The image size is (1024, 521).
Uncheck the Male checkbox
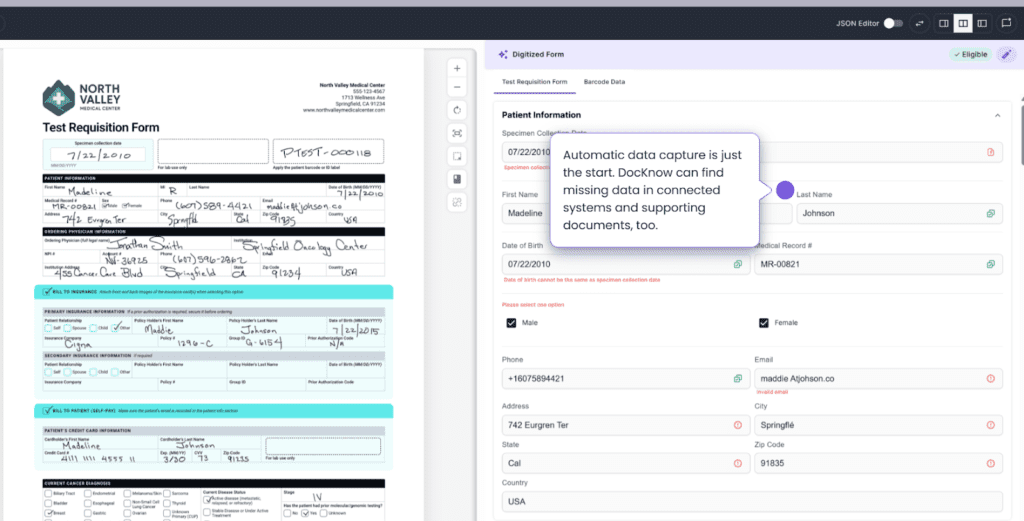pos(512,323)
